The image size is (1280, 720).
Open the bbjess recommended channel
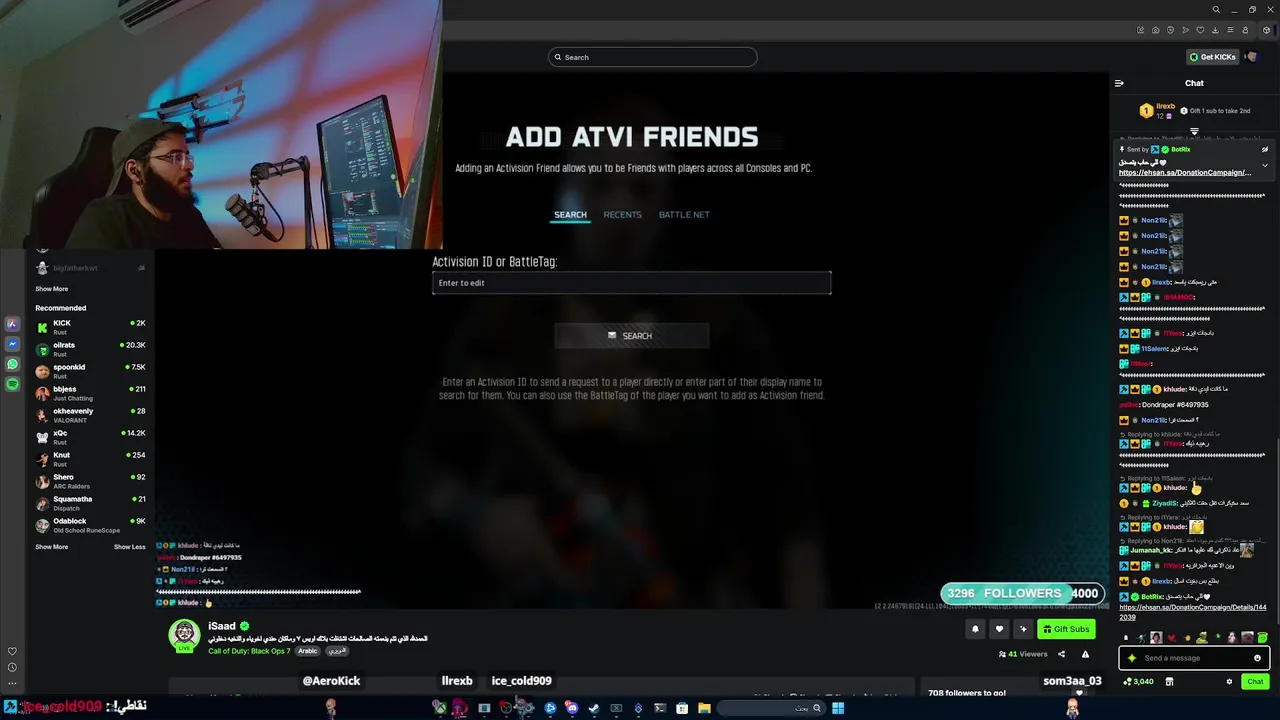tap(90, 393)
